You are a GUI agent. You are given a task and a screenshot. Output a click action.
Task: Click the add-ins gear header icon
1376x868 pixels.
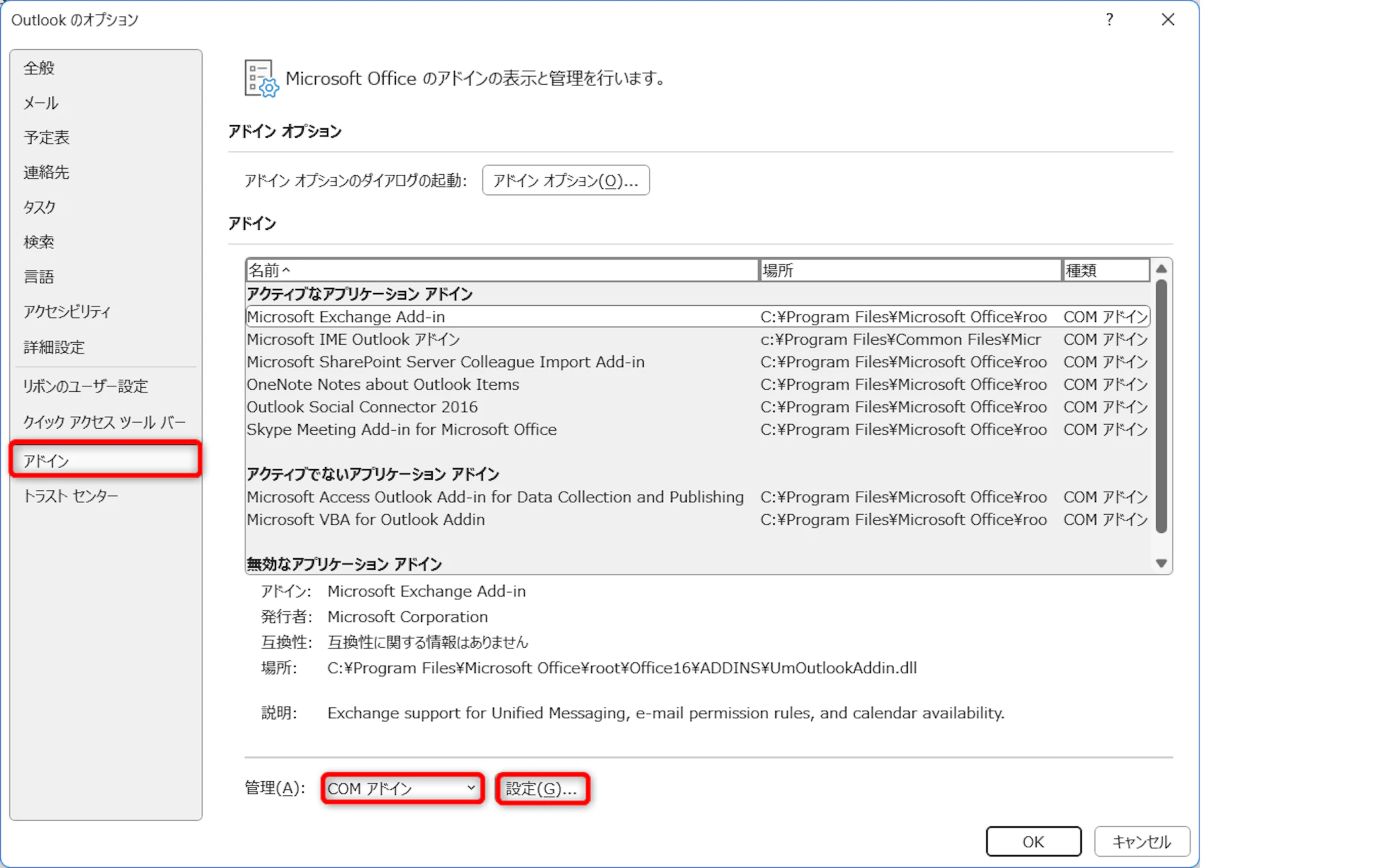(x=261, y=79)
